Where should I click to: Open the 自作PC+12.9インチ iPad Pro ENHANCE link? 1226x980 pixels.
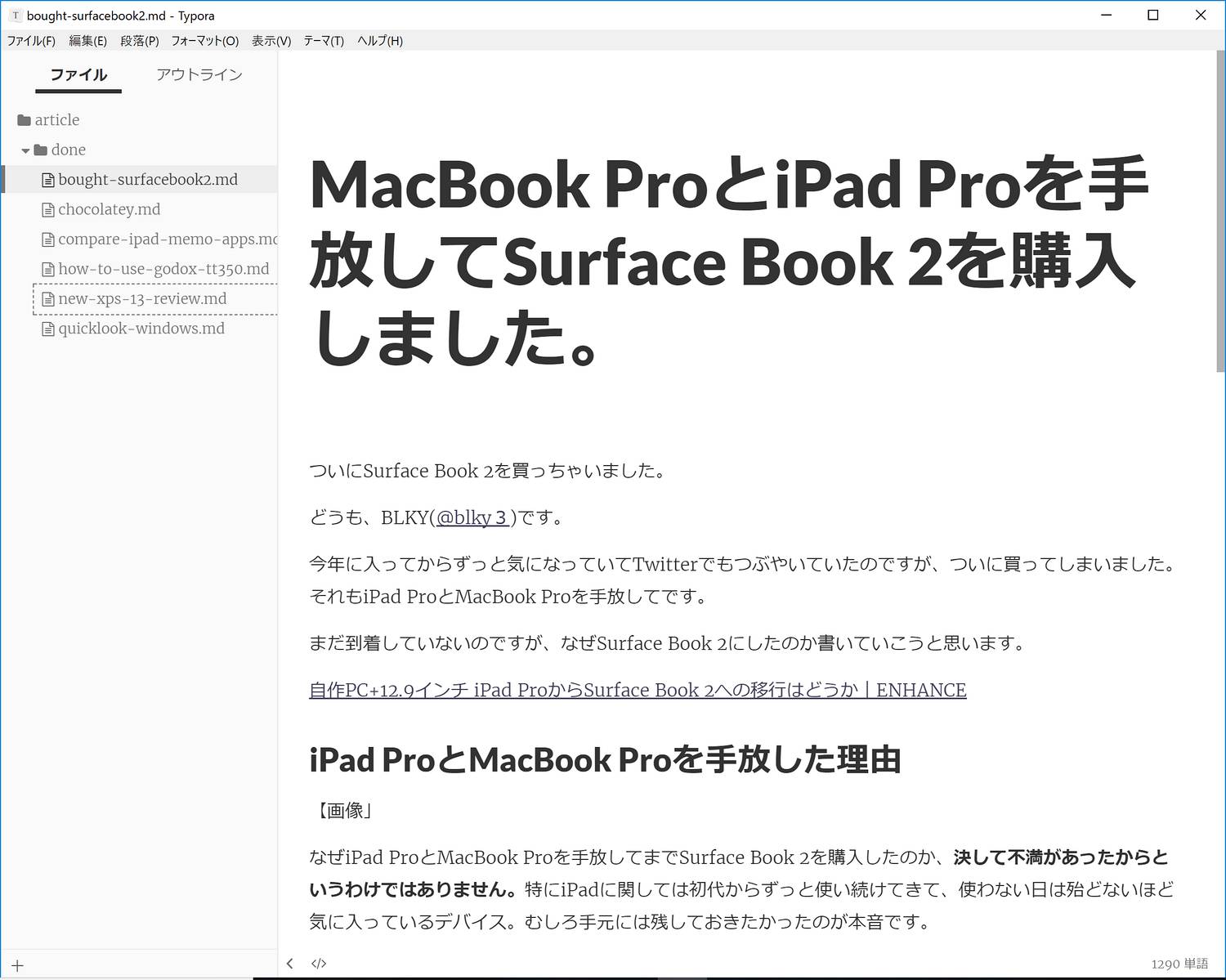[x=638, y=690]
